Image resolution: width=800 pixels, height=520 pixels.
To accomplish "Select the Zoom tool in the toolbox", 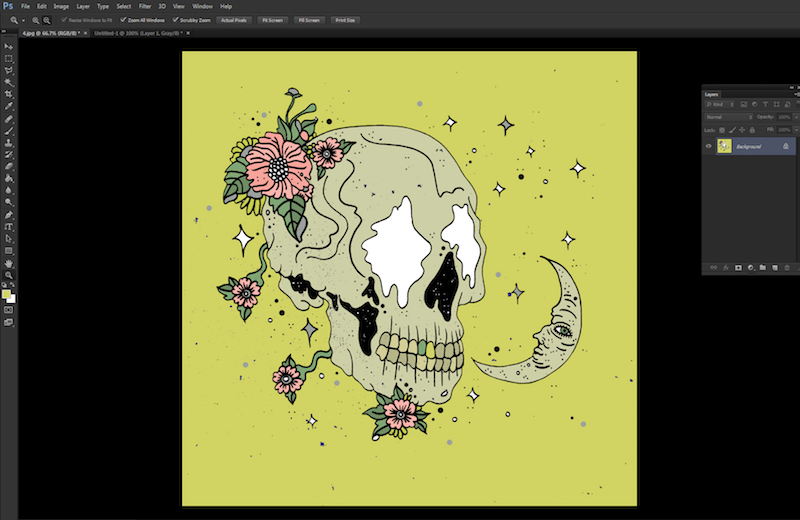I will pos(9,275).
